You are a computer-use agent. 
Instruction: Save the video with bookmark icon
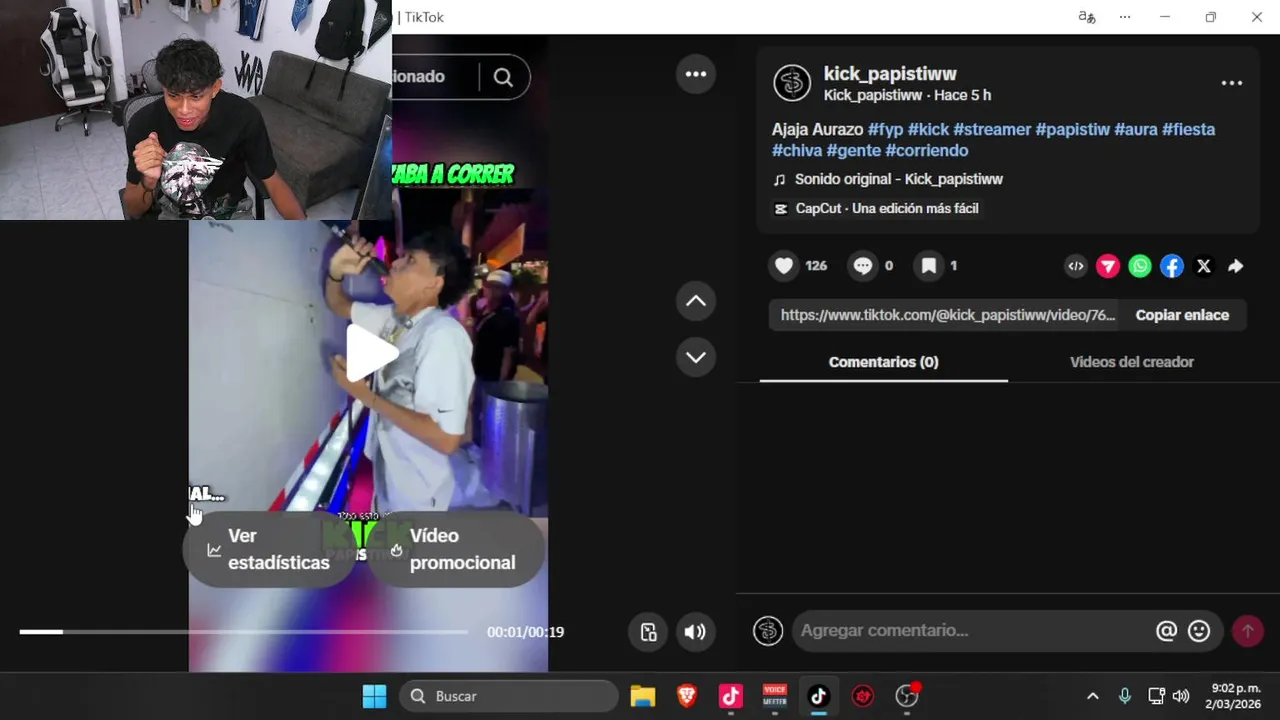tap(929, 265)
